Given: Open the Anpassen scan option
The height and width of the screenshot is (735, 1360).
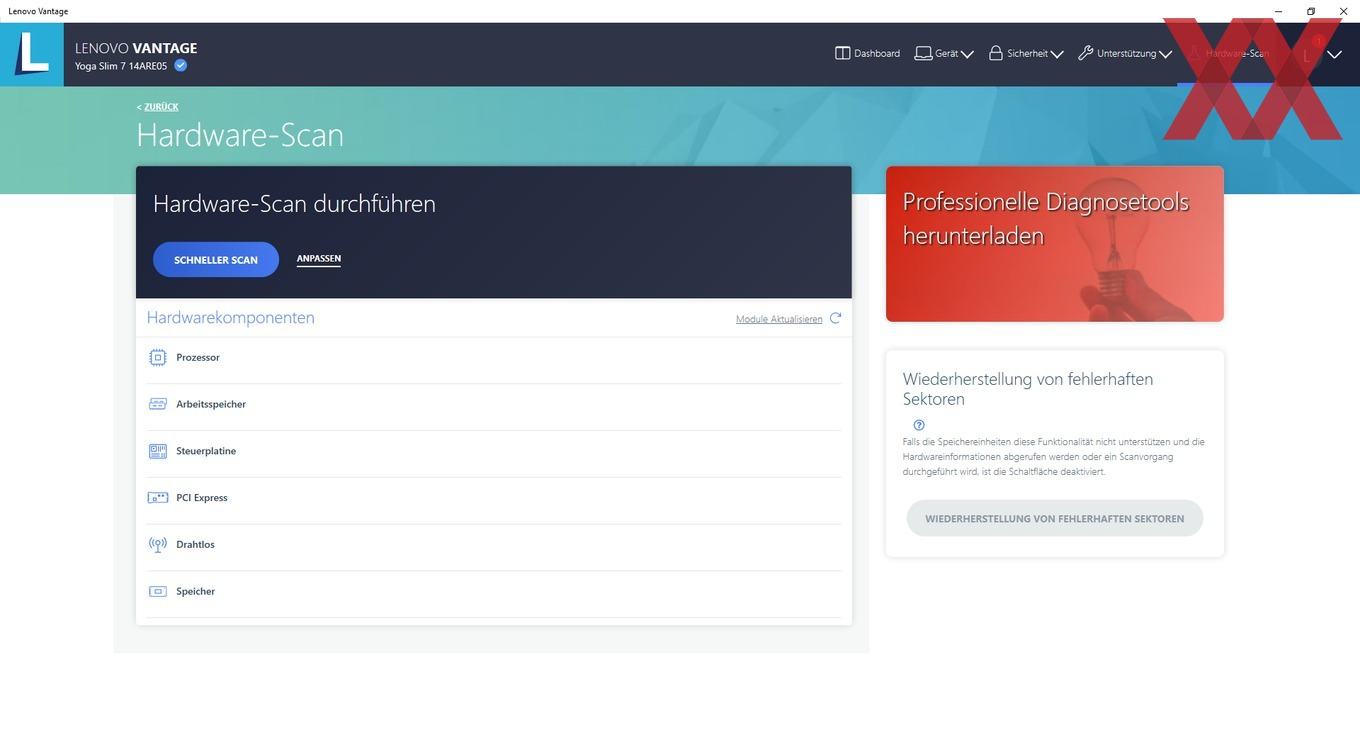Looking at the screenshot, I should (x=319, y=259).
